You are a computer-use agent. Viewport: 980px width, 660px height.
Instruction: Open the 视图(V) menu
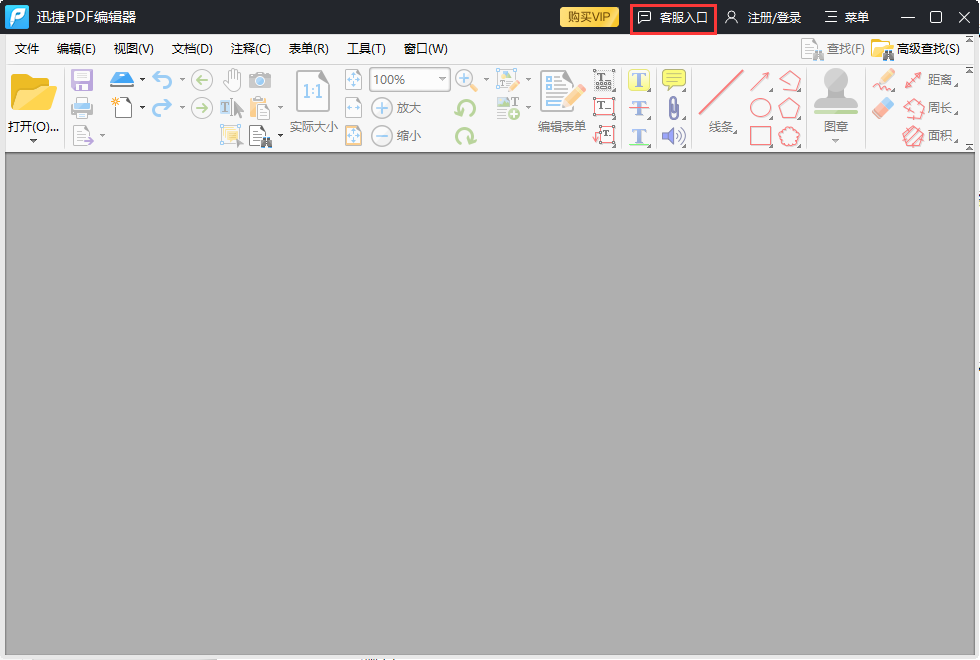(x=134, y=49)
